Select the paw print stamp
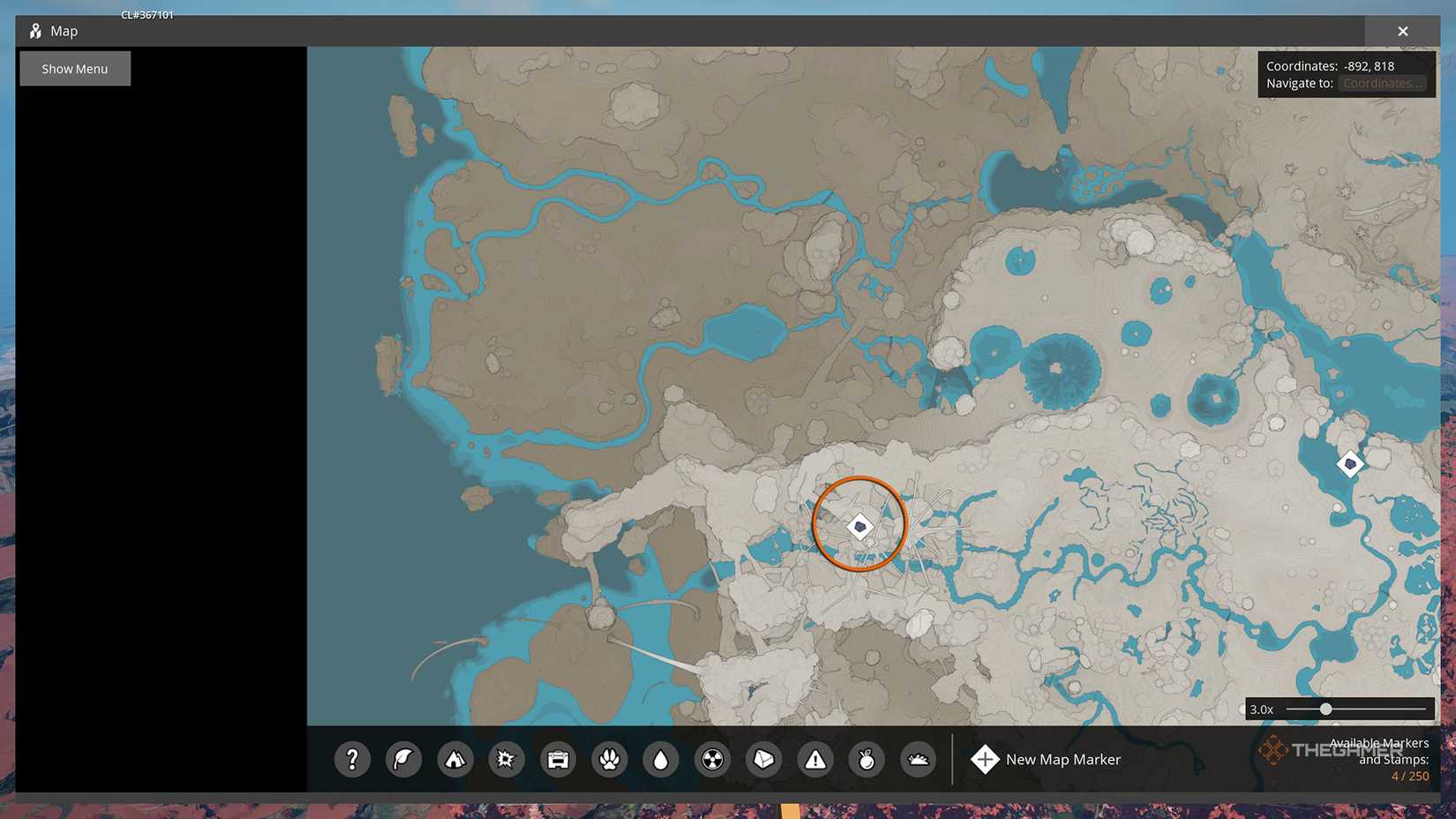Image resolution: width=1456 pixels, height=819 pixels. (609, 759)
